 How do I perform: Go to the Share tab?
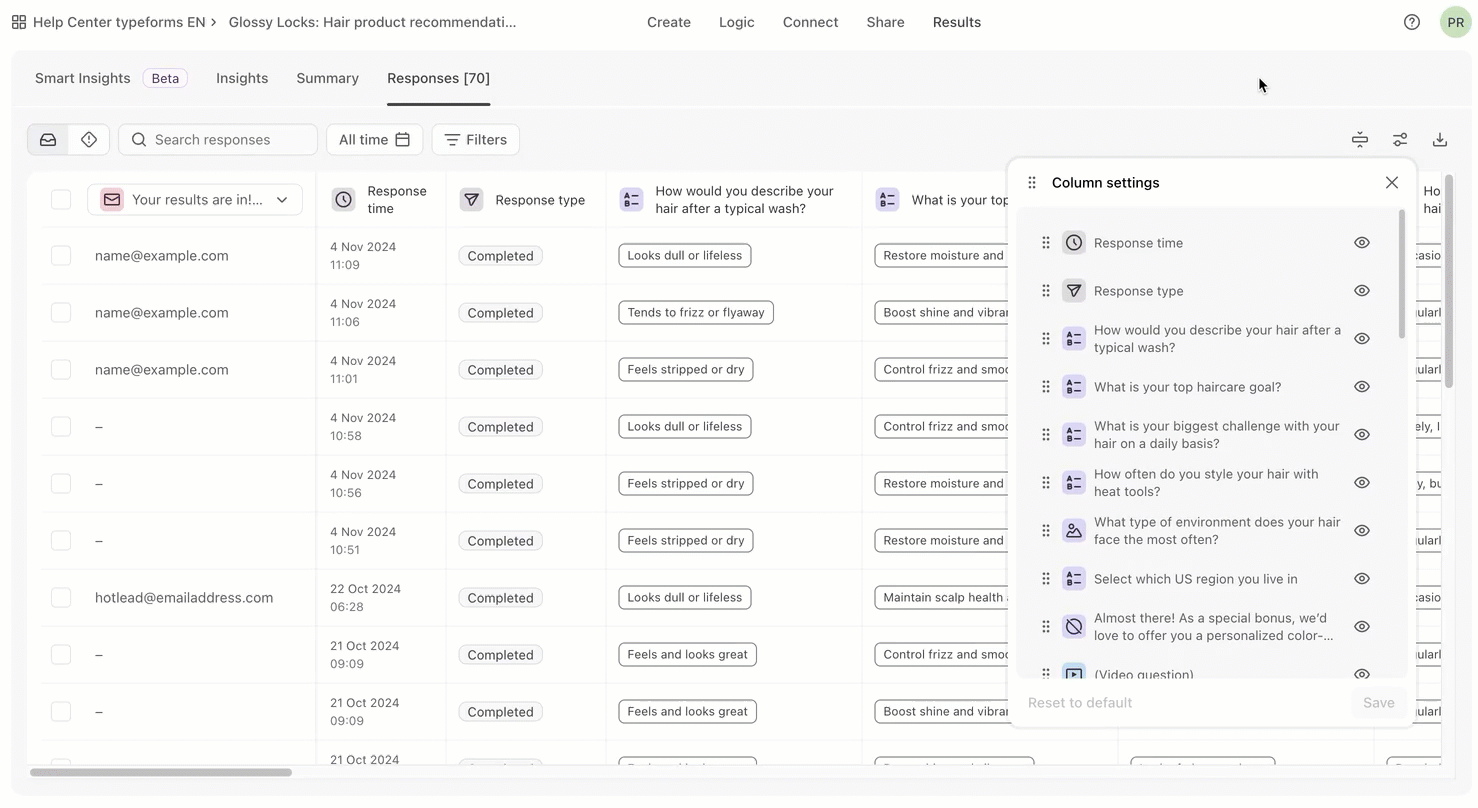click(x=886, y=22)
